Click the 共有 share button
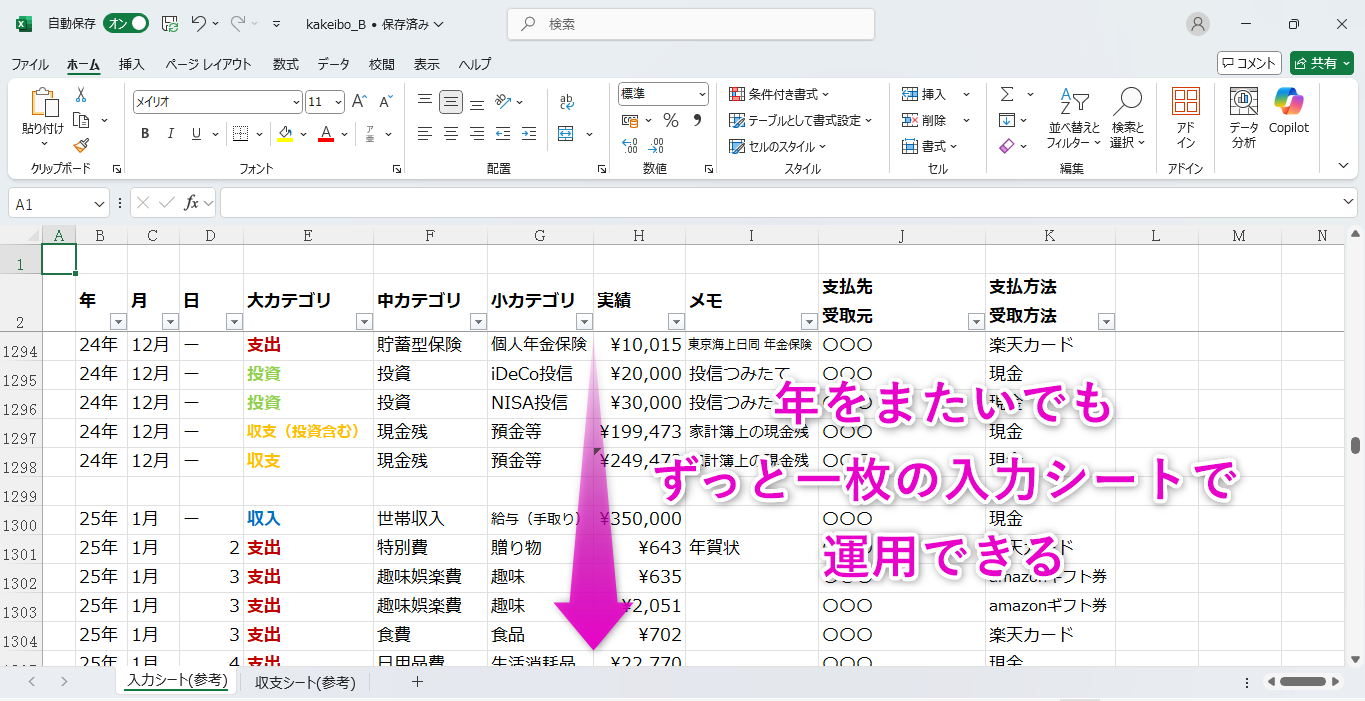Image resolution: width=1365 pixels, height=701 pixels. [1321, 63]
